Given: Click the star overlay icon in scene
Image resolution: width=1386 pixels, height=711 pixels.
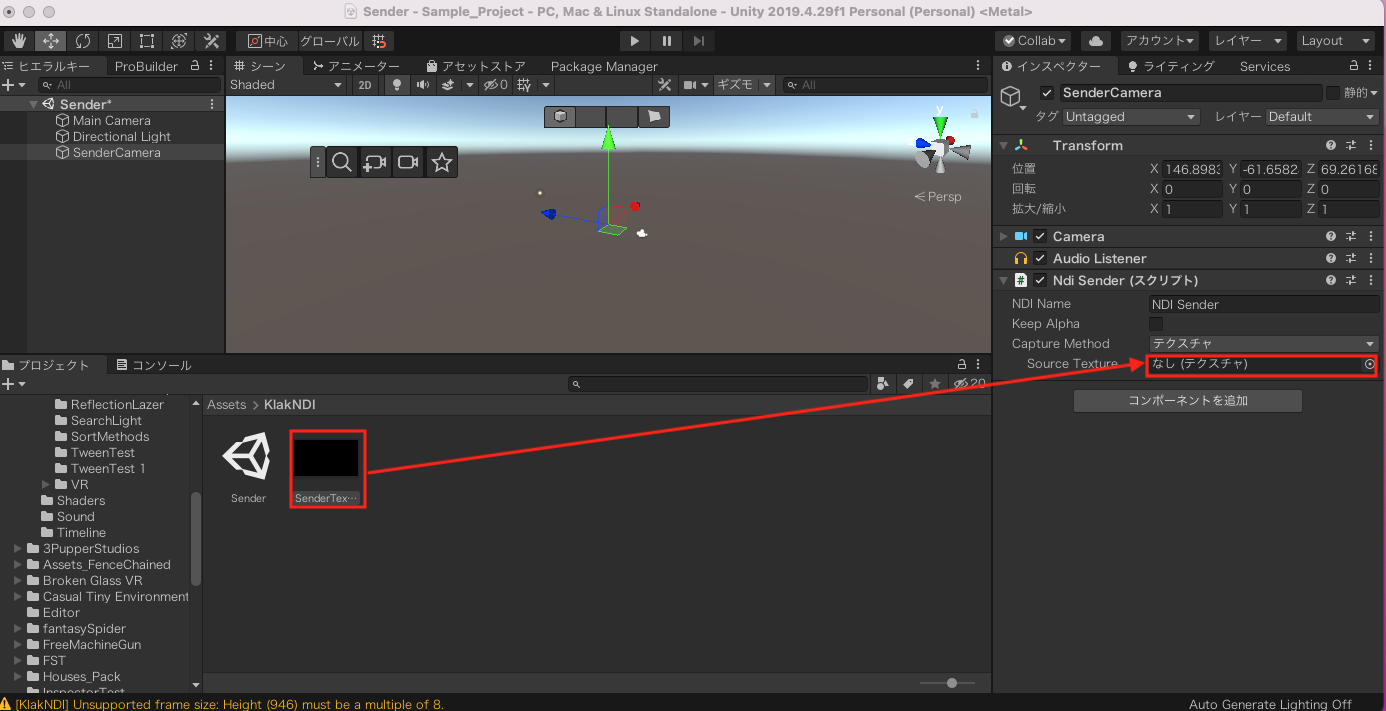Looking at the screenshot, I should (x=442, y=162).
